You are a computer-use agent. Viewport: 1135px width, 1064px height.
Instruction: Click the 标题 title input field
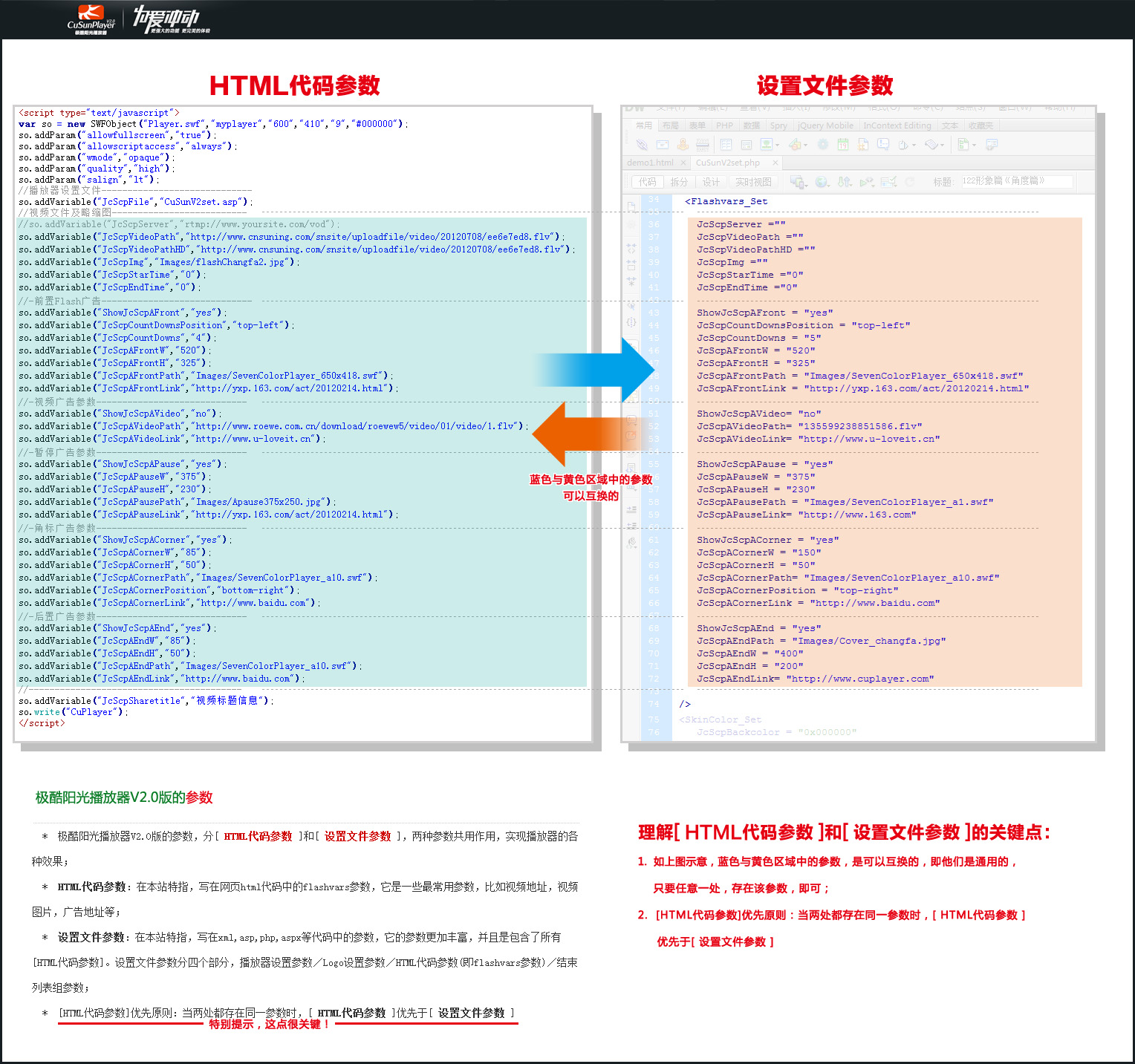click(1018, 181)
